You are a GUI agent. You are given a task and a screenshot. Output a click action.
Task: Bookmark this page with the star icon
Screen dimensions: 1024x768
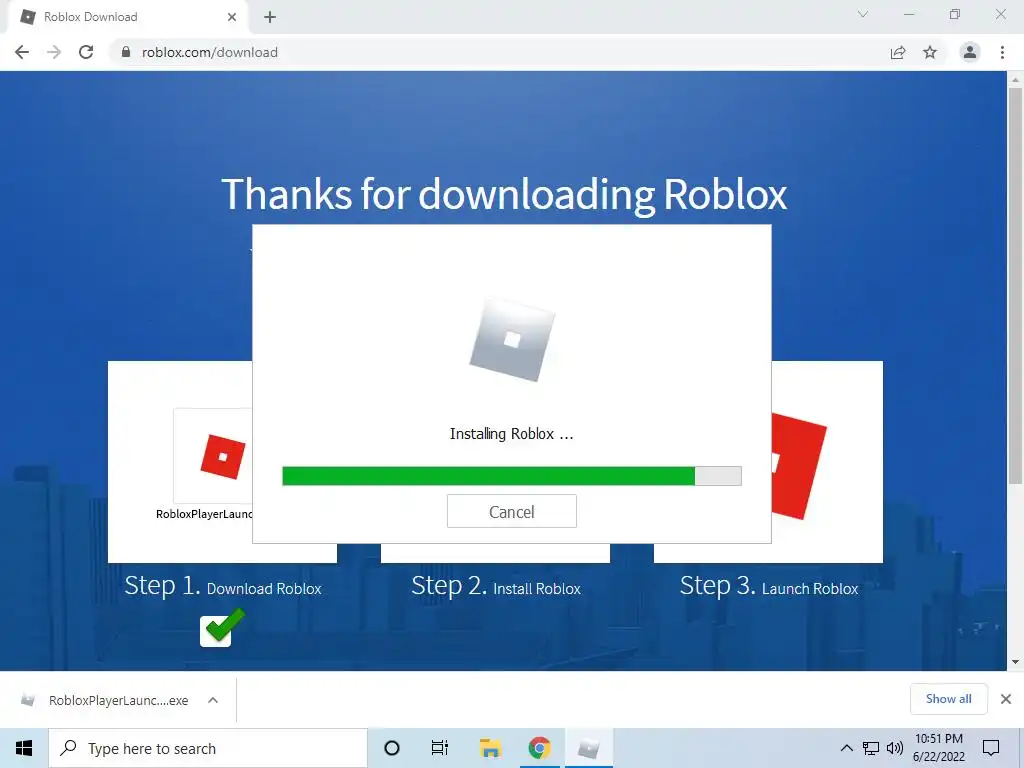click(930, 52)
